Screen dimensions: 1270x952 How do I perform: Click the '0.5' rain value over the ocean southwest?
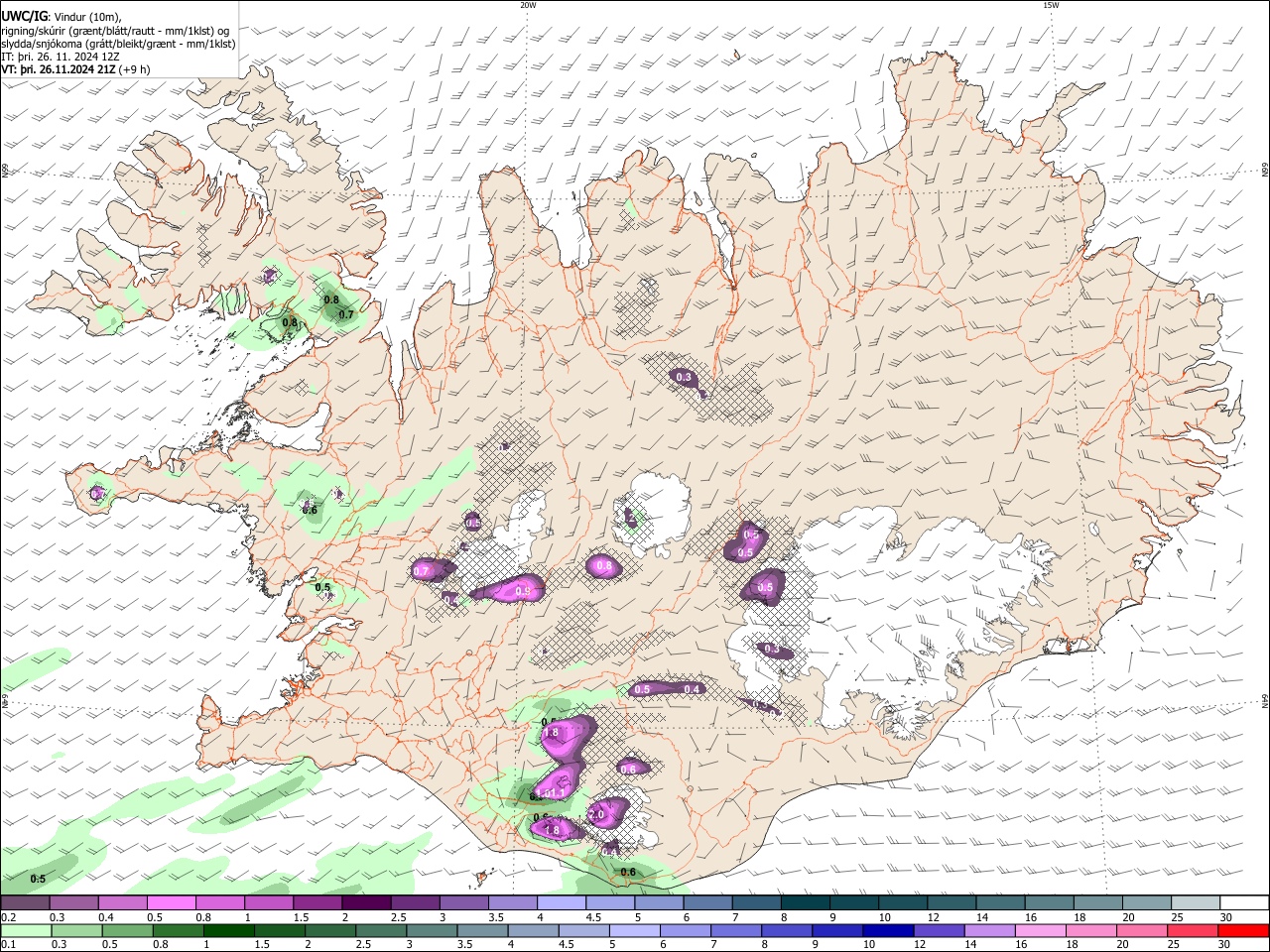pyautogui.click(x=38, y=880)
